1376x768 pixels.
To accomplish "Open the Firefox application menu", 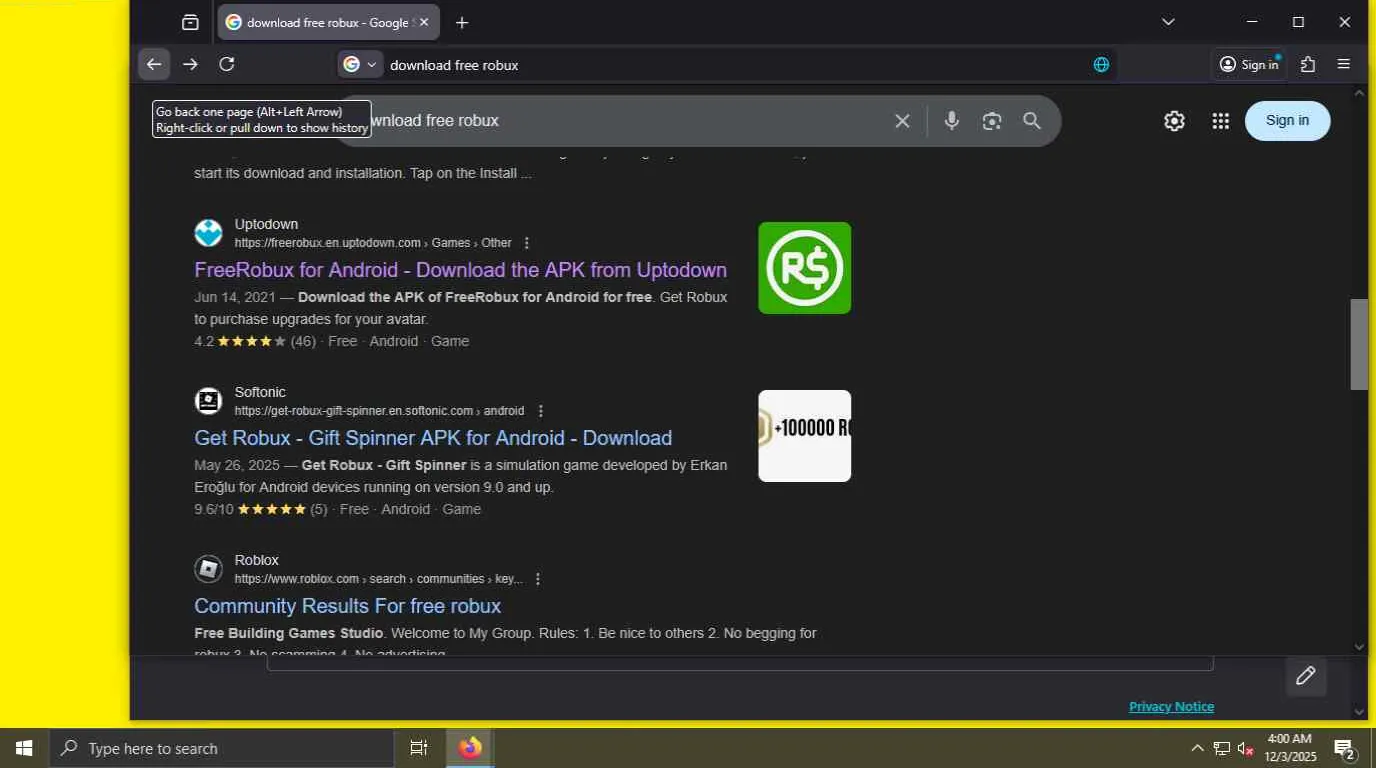I will (x=1344, y=64).
